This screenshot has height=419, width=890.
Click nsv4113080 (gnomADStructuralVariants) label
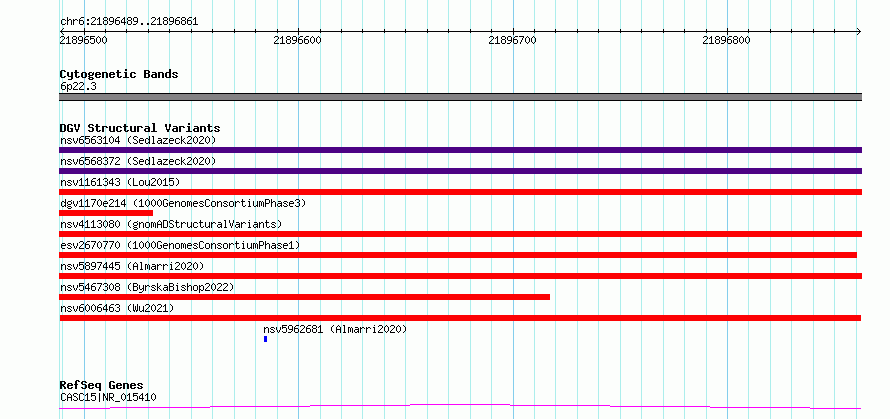[x=171, y=224]
